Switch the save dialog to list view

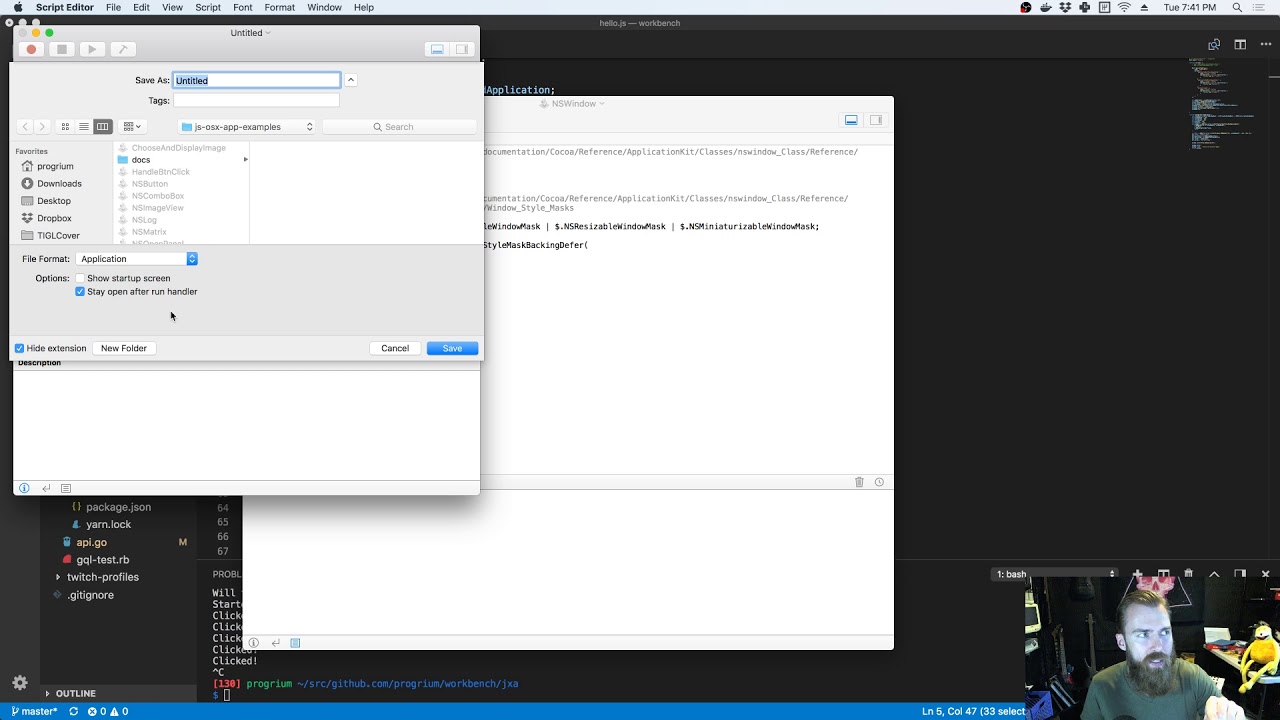pyautogui.click(x=84, y=127)
